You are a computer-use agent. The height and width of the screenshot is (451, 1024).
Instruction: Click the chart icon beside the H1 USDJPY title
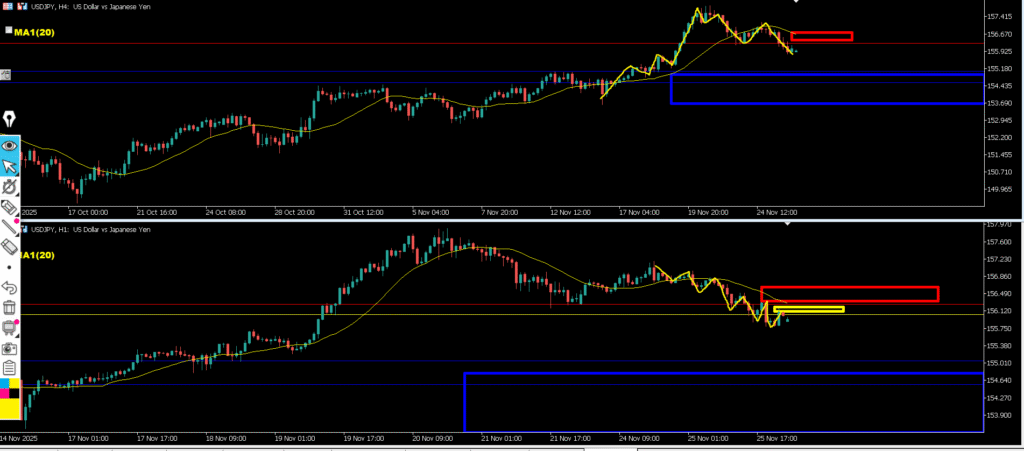click(24, 228)
